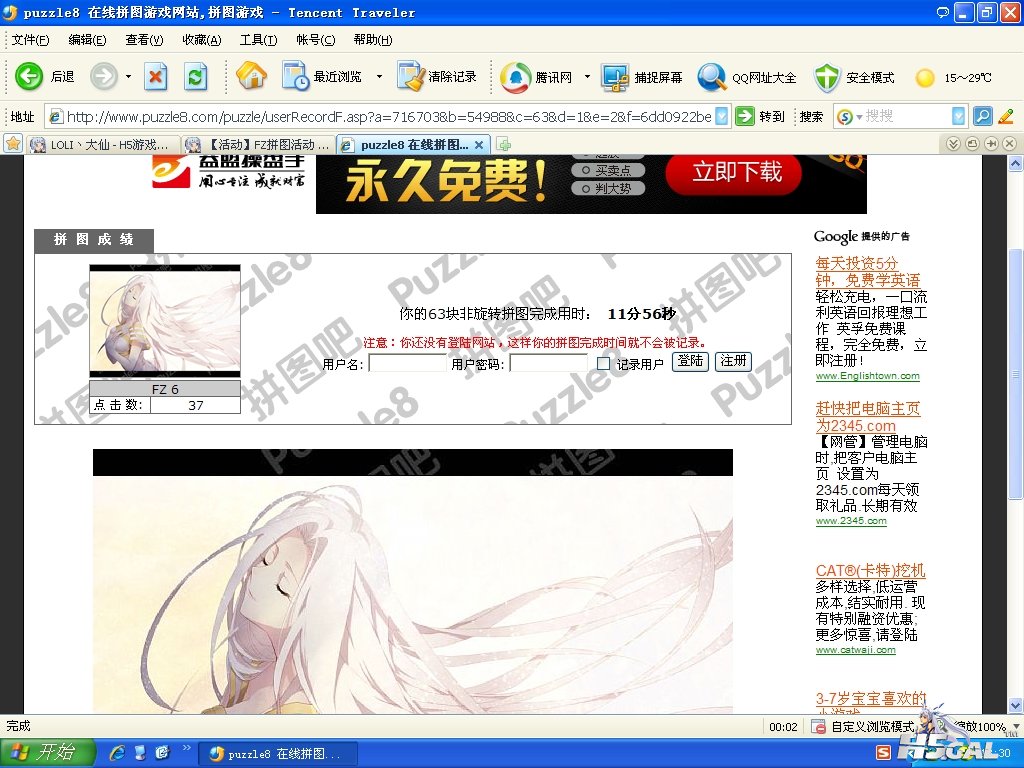1024x768 pixels.
Task: Visit the www.2345.com green link
Action: [x=851, y=521]
